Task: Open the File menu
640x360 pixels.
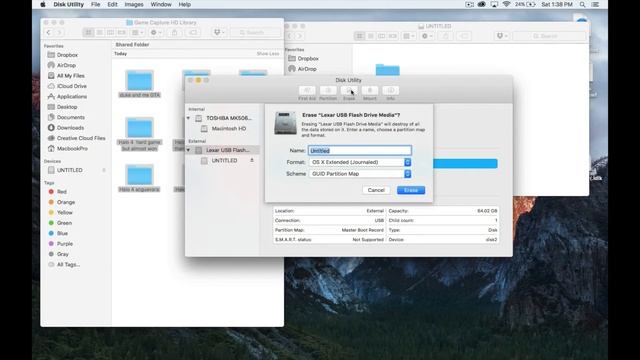Action: click(x=96, y=4)
